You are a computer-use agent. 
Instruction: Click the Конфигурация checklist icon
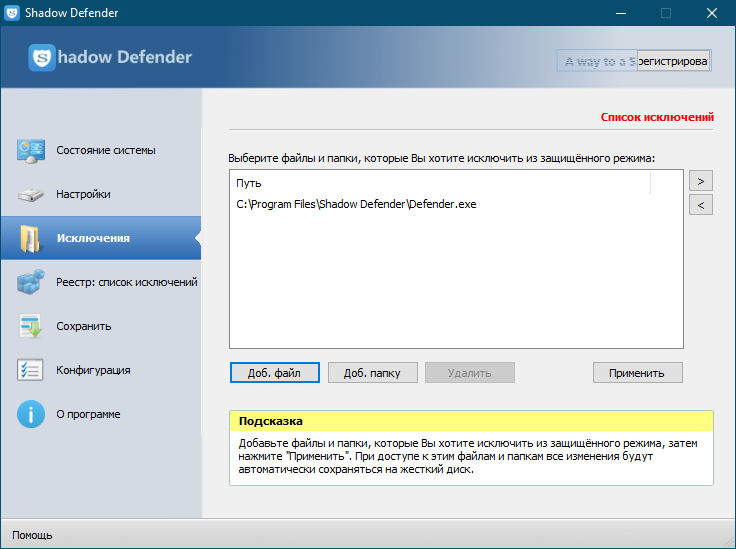point(30,370)
